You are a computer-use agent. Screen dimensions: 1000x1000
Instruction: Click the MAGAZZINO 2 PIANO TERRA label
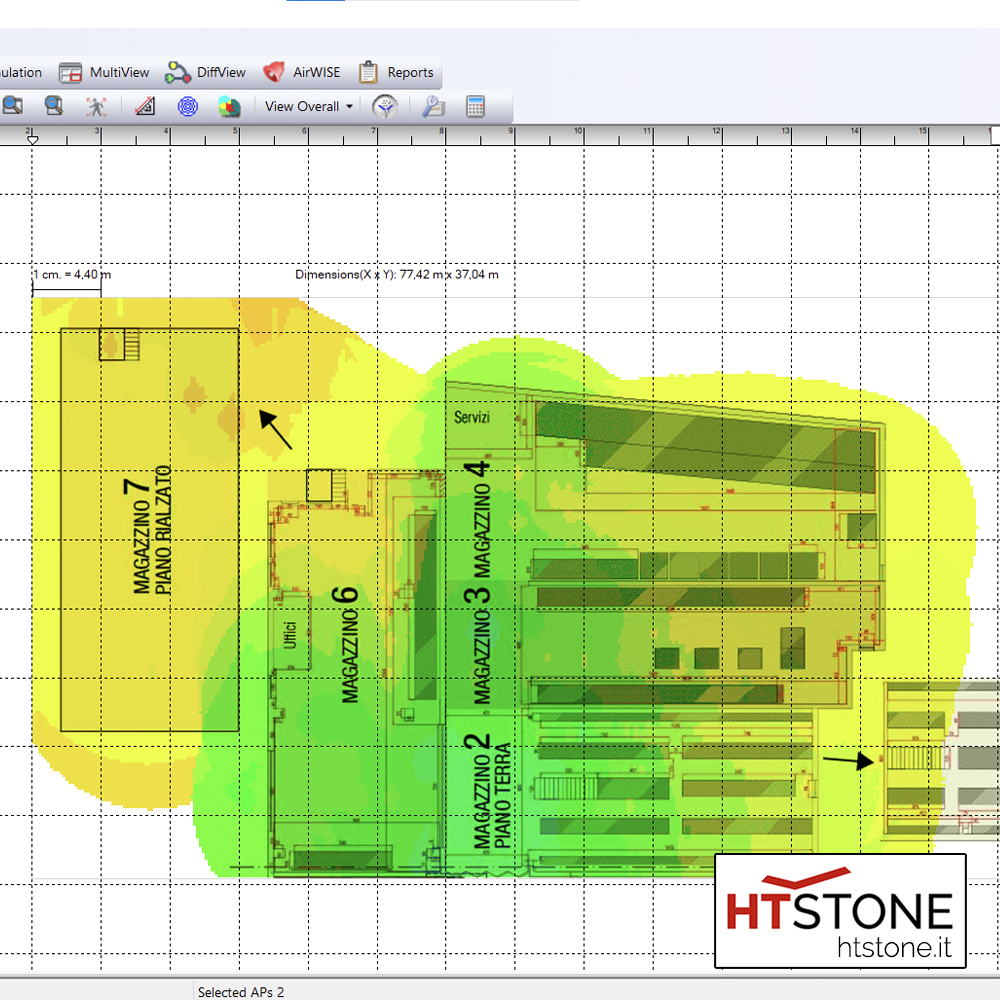click(487, 792)
